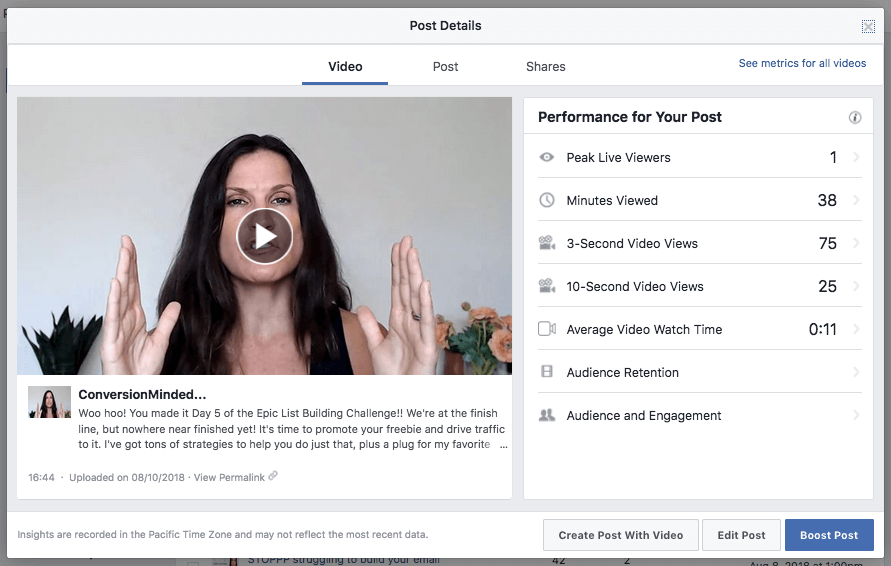891x566 pixels.
Task: Click the 16:44 video duration text
Action: pyautogui.click(x=41, y=477)
